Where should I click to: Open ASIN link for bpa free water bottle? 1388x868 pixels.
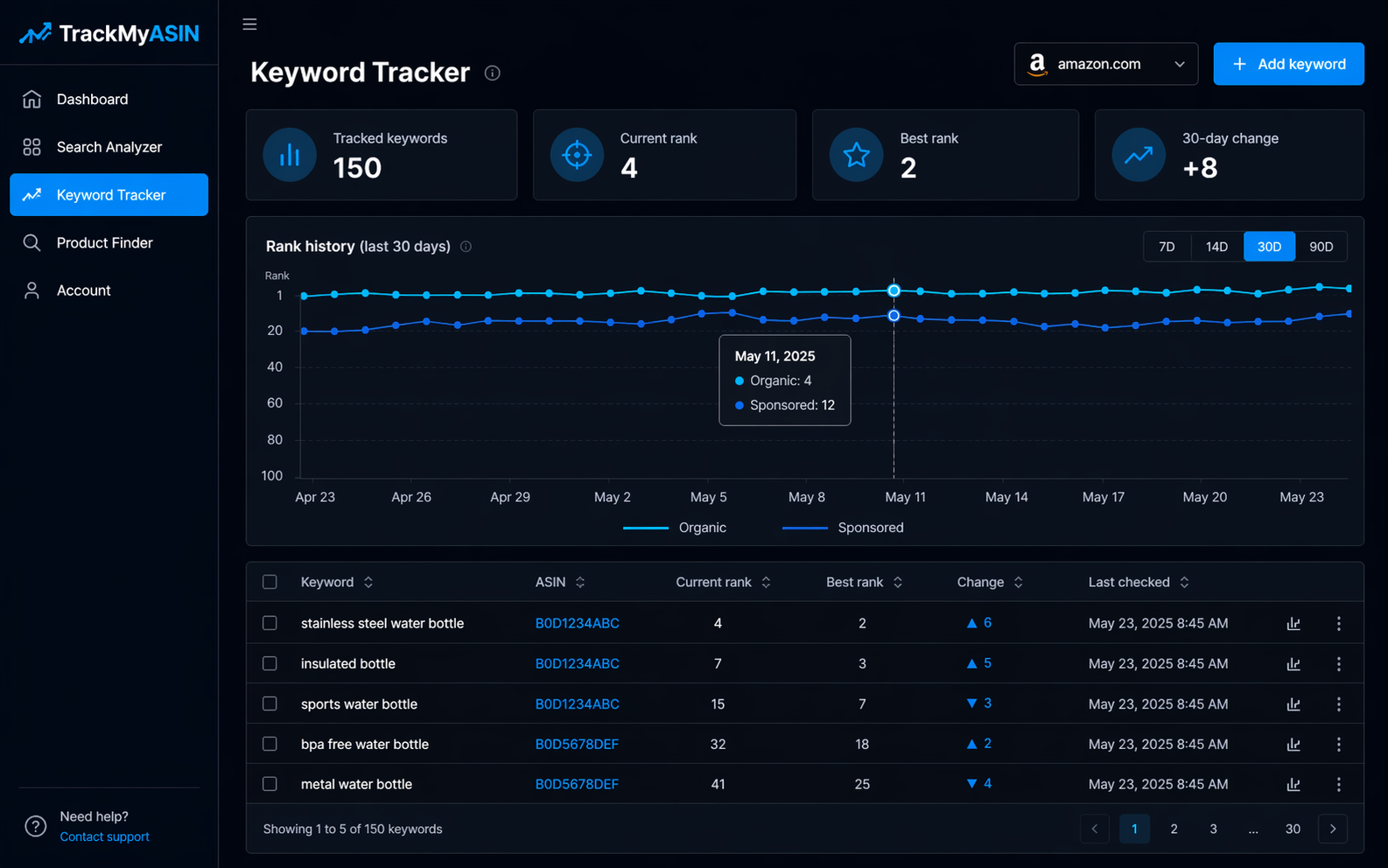[577, 745]
